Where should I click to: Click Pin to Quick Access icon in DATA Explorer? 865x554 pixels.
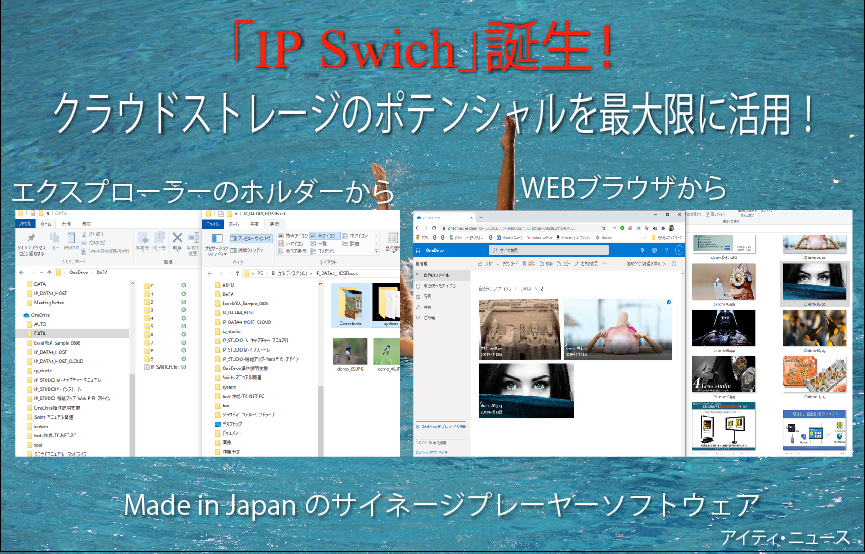(x=31, y=238)
